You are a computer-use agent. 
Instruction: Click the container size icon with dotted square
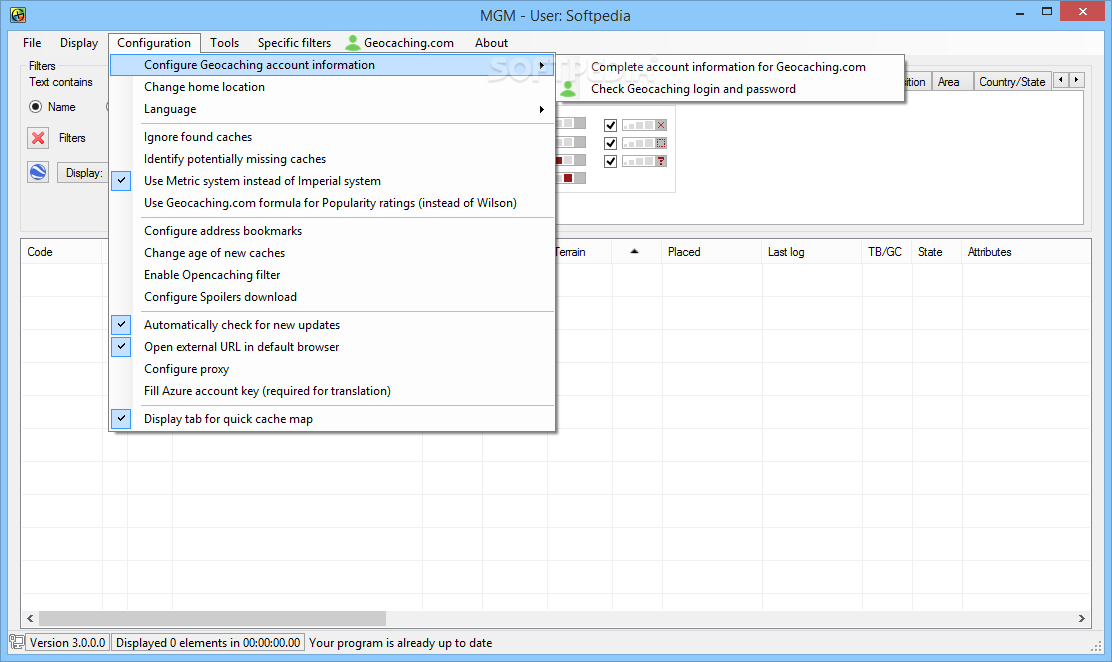(645, 143)
